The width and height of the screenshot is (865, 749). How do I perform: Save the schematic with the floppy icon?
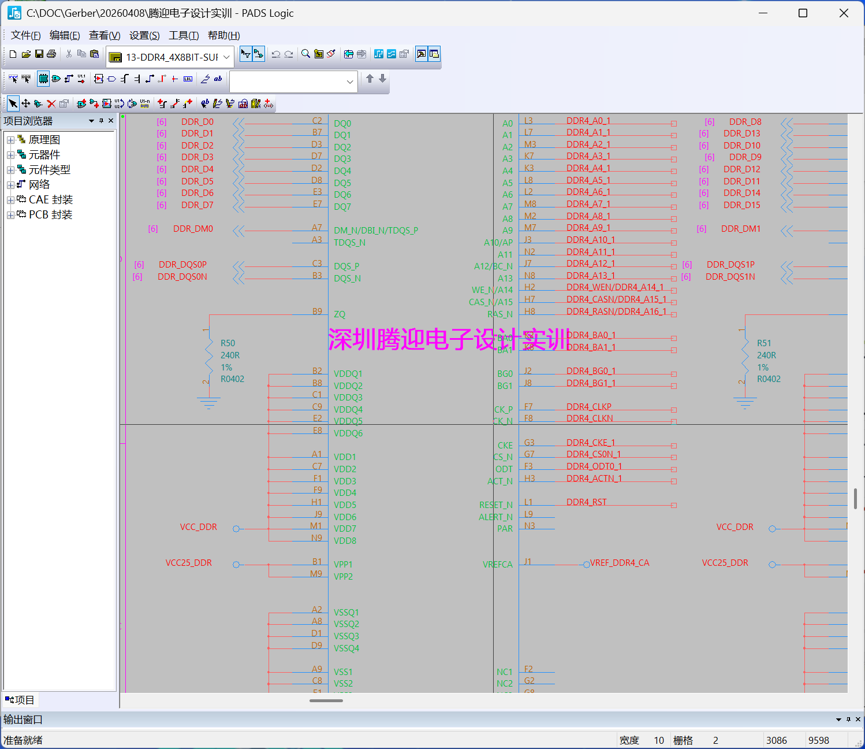click(39, 54)
